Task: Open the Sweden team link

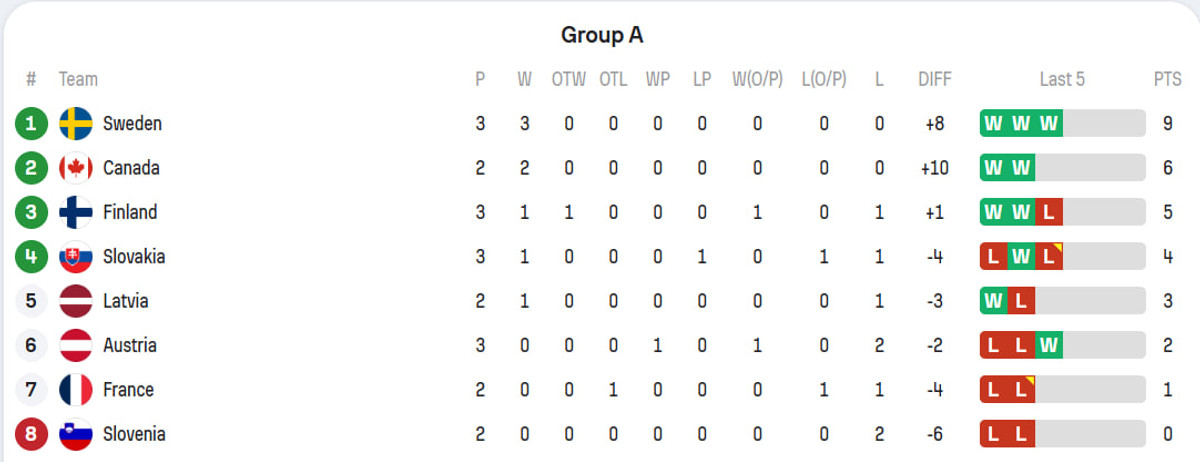Action: point(132,124)
